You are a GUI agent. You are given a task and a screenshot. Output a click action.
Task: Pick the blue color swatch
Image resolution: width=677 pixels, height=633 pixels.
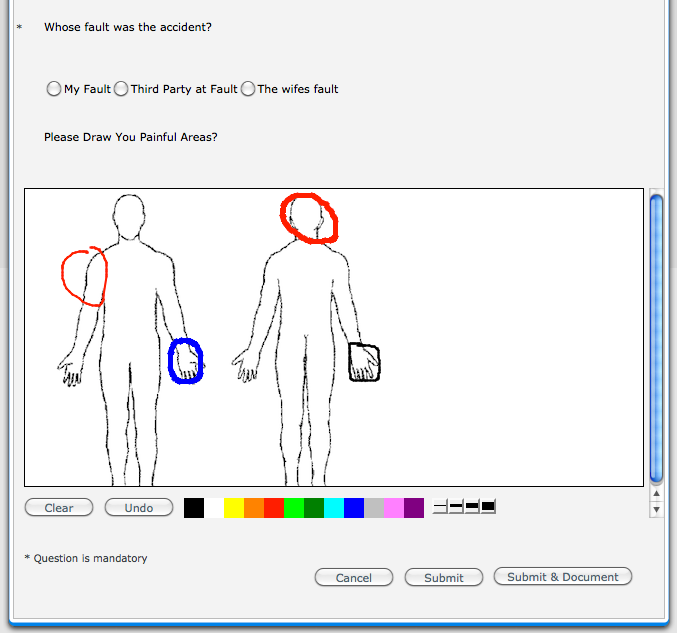354,508
